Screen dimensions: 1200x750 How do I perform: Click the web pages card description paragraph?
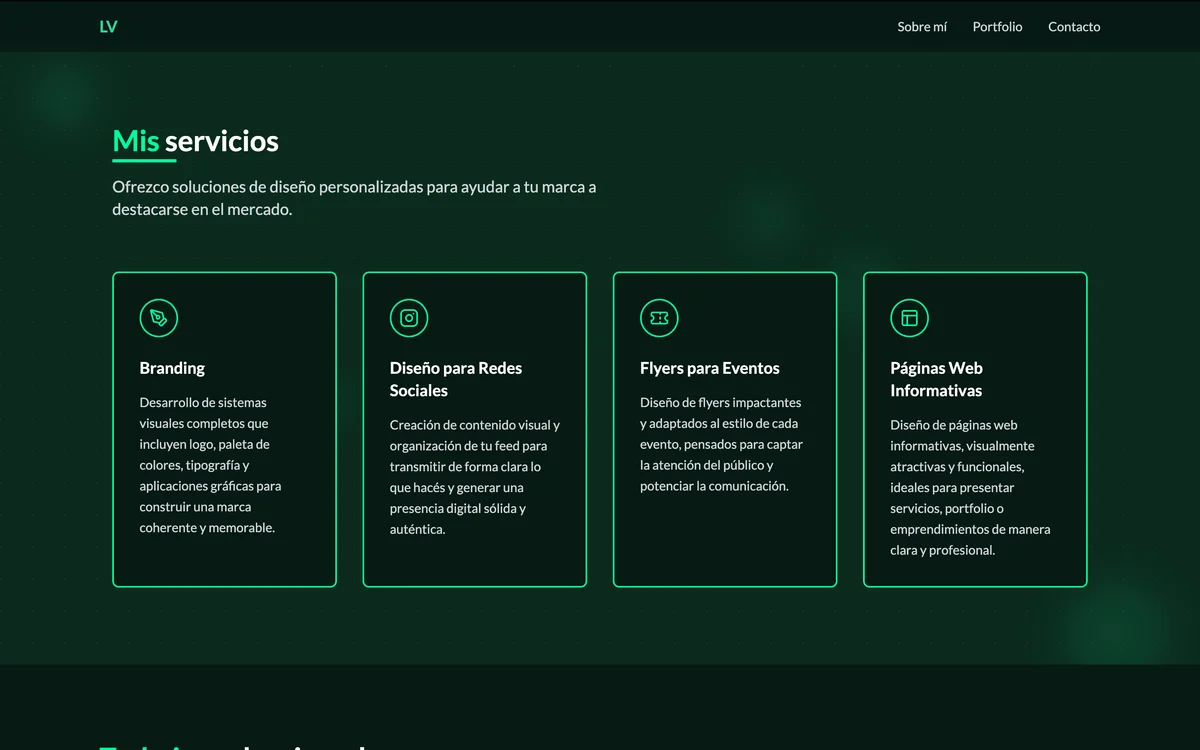(970, 487)
